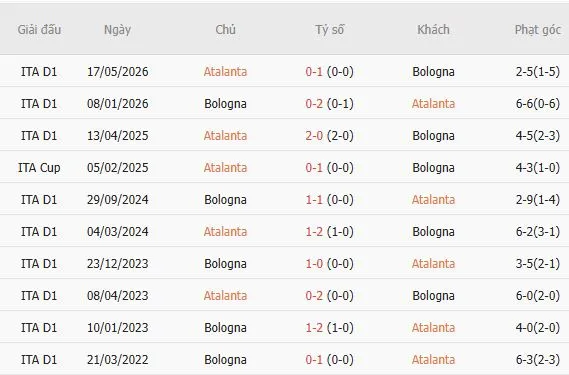Open Atalanta link in 17/05/2026 row

225,72
